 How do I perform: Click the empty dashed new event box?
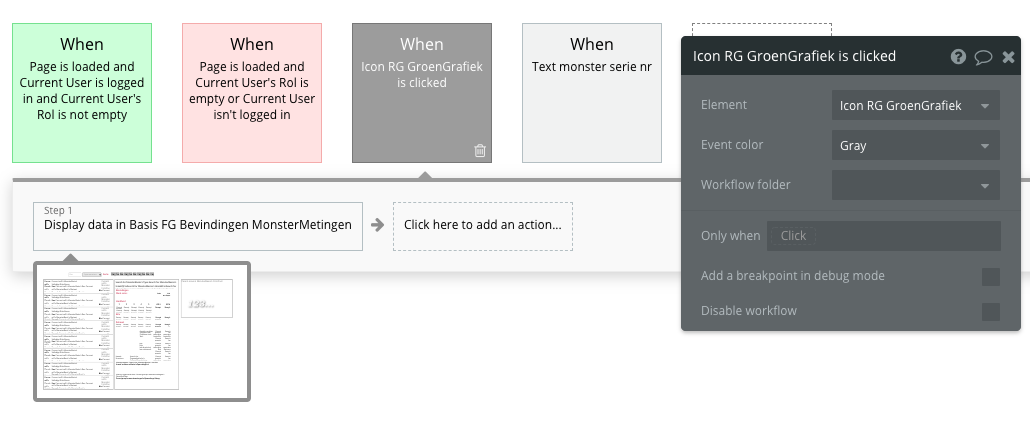760,29
